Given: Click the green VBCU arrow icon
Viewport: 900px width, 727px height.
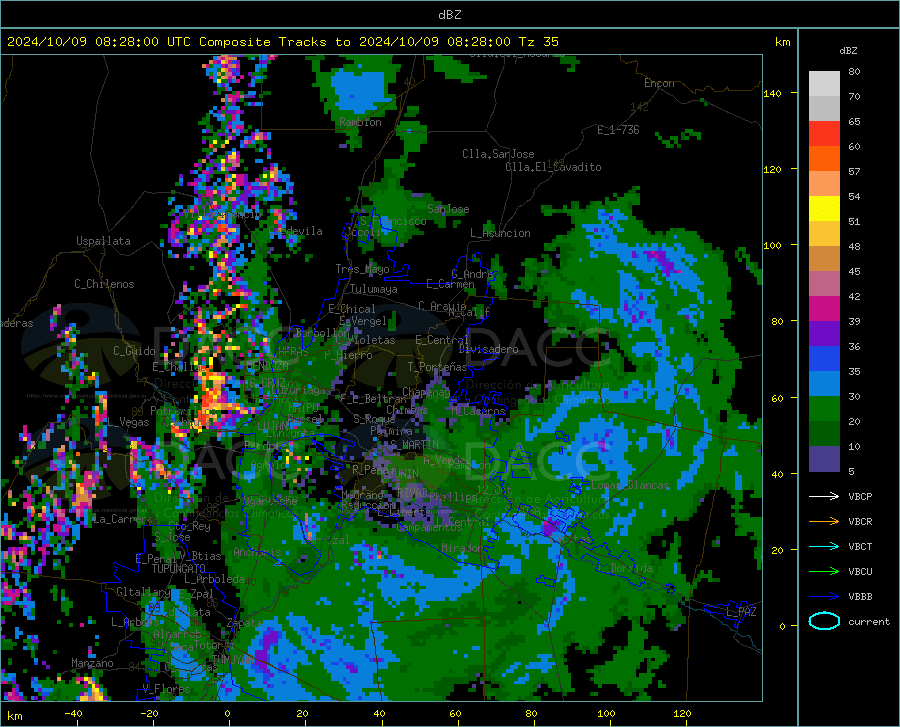Looking at the screenshot, I should (824, 572).
